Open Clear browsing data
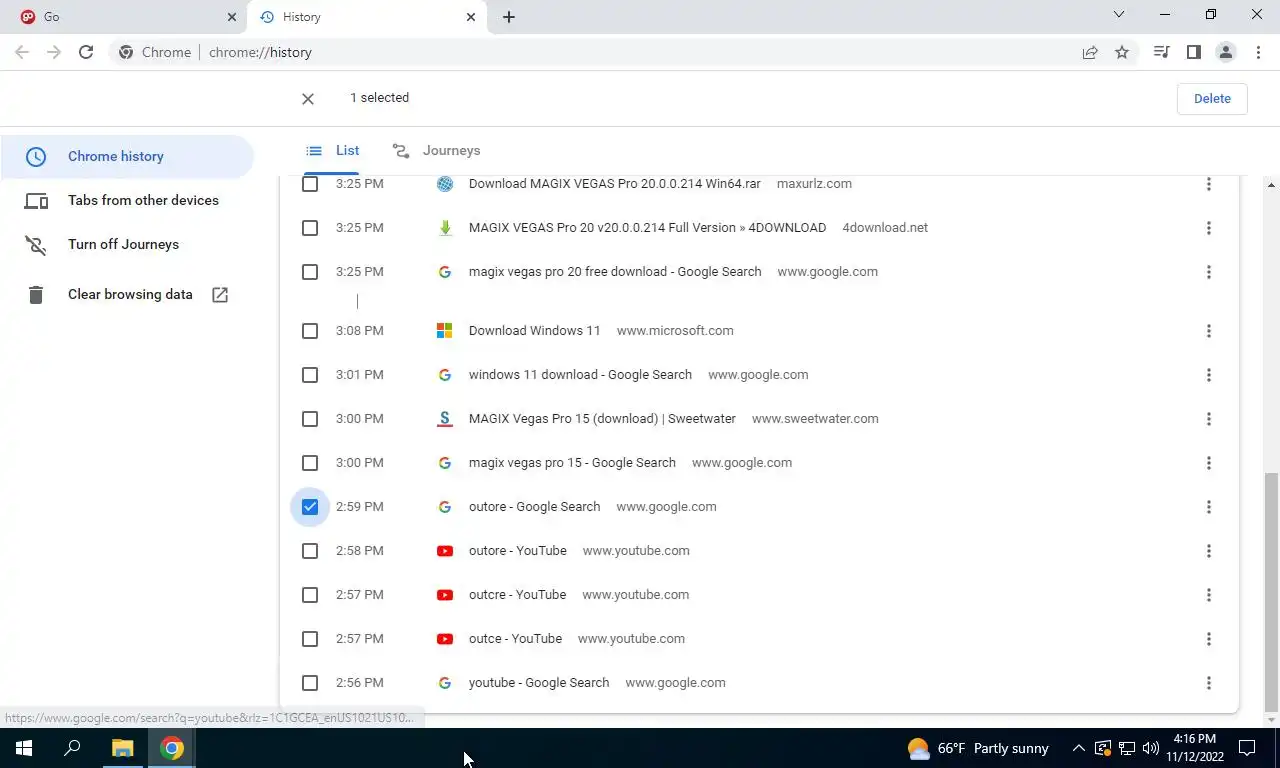 [x=127, y=295]
